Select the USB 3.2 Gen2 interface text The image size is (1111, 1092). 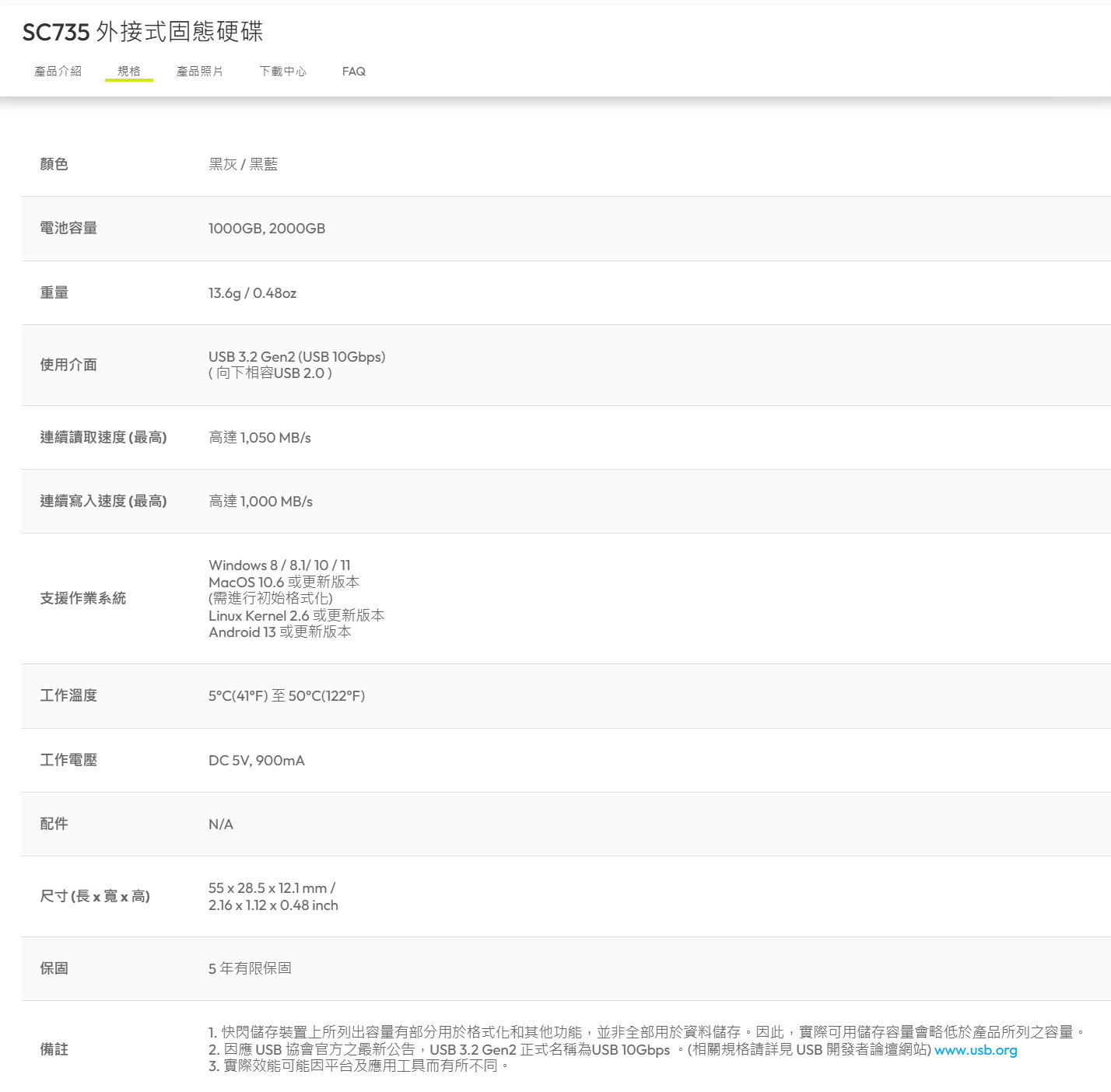[x=297, y=356]
